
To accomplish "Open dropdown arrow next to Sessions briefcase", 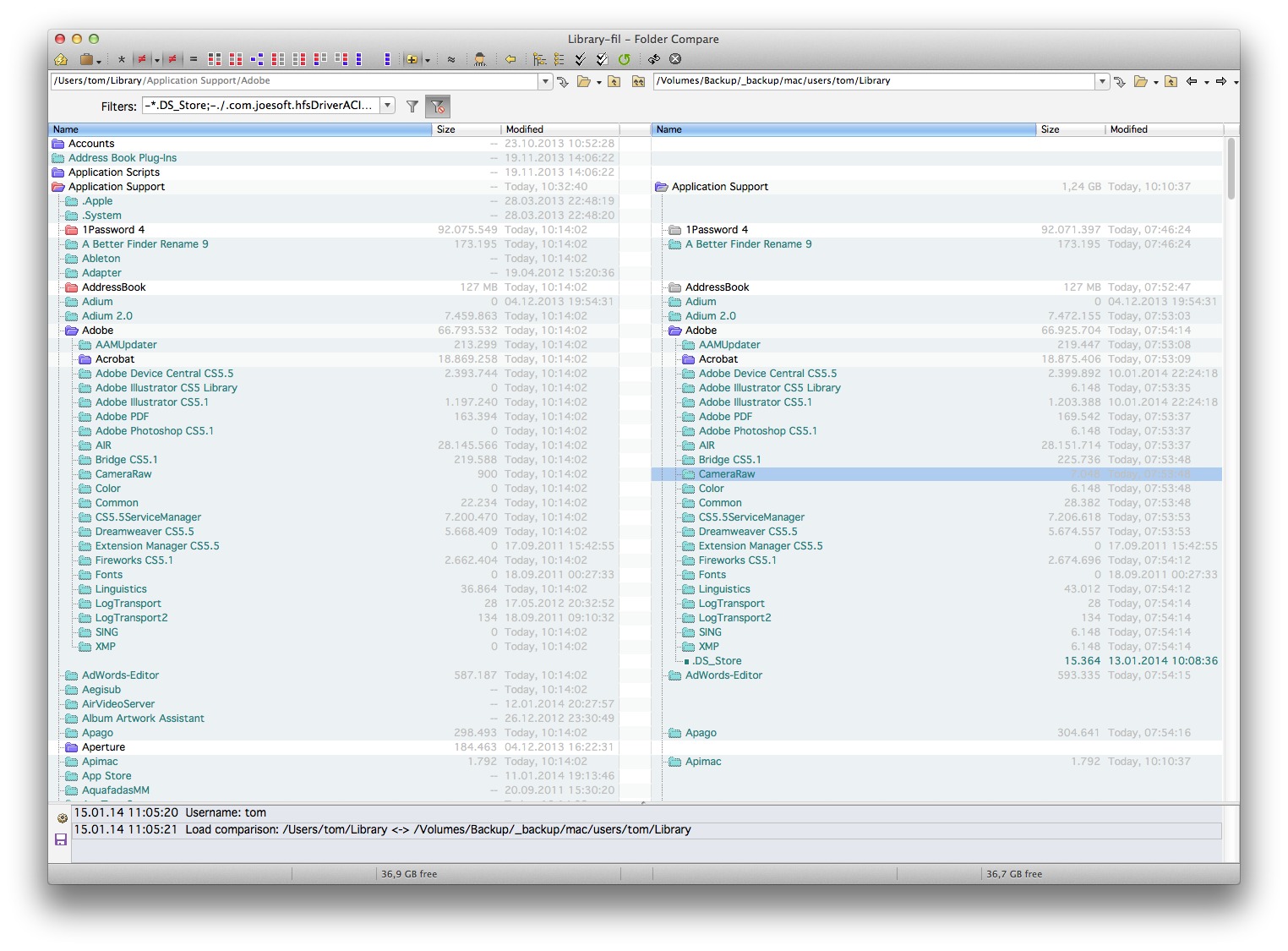I will [99, 60].
